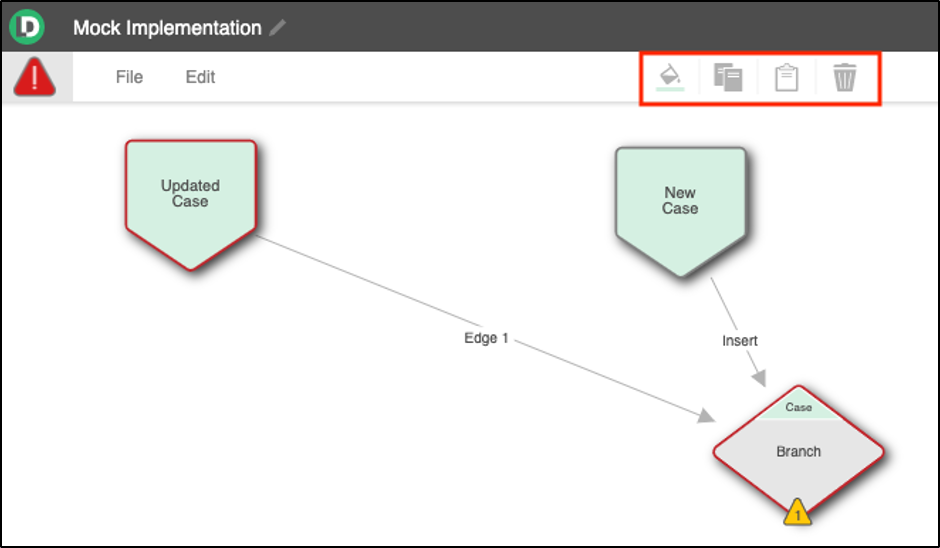This screenshot has height=548, width=940.
Task: Click the trash delete icon
Action: (844, 77)
